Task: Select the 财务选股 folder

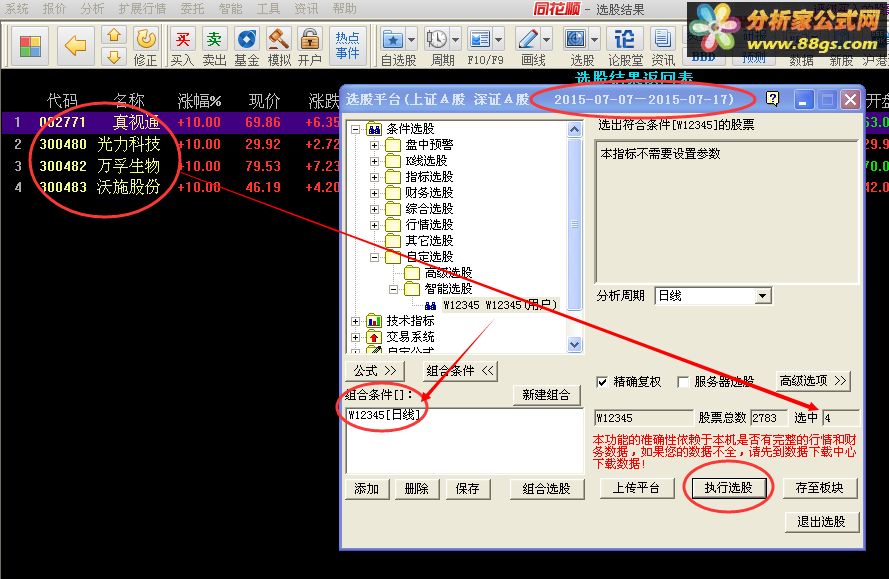Action: click(429, 193)
